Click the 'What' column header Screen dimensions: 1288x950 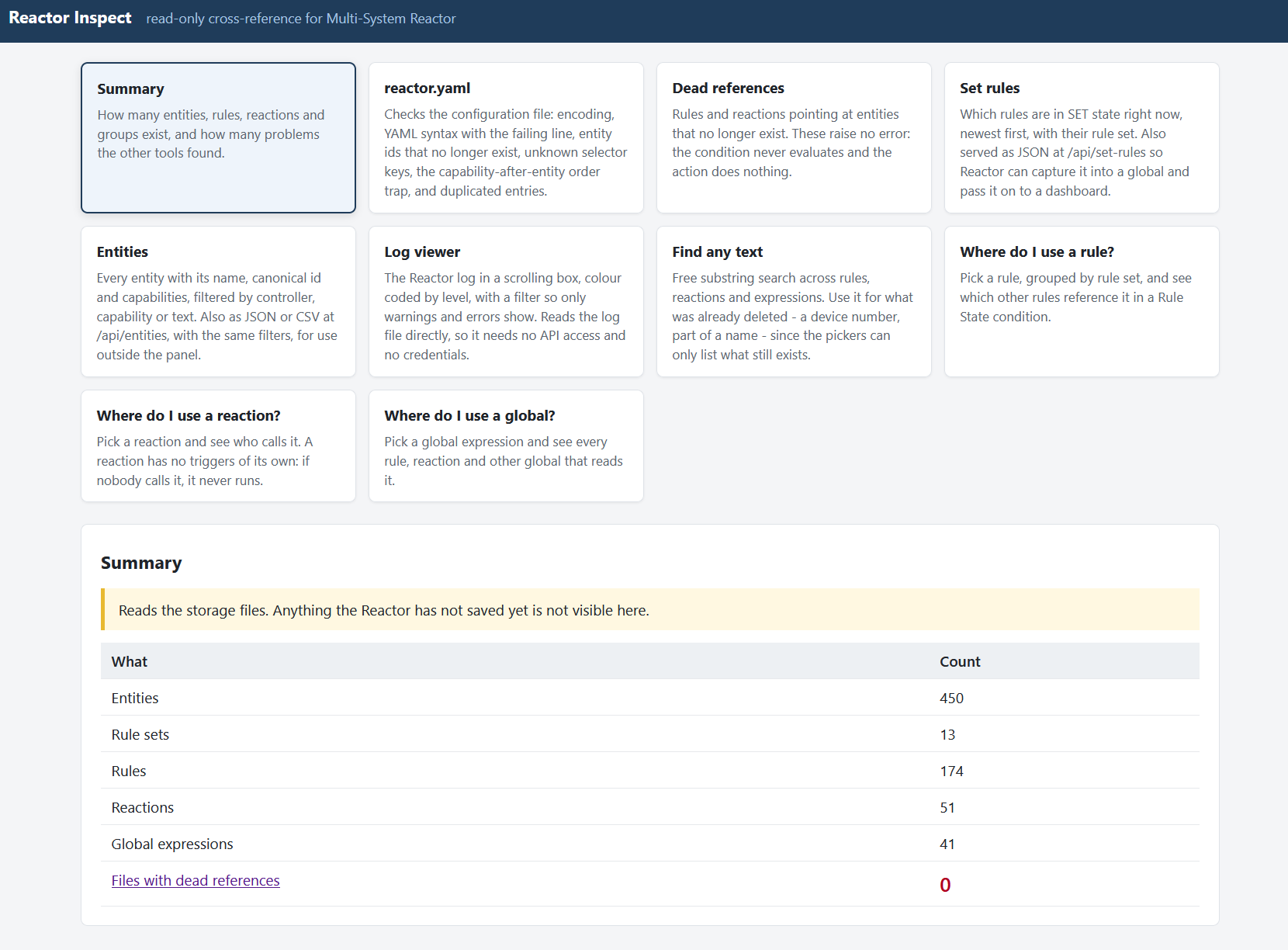click(129, 661)
